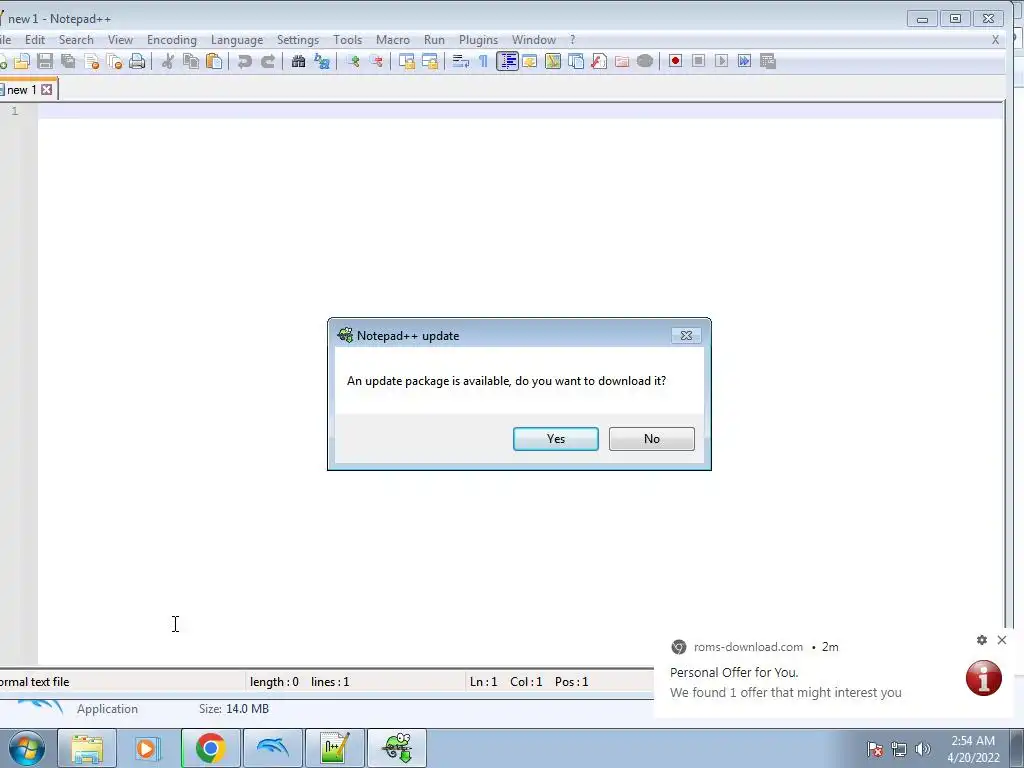Close the Notepad++ update dialog
1024x768 pixels.
[x=686, y=336]
